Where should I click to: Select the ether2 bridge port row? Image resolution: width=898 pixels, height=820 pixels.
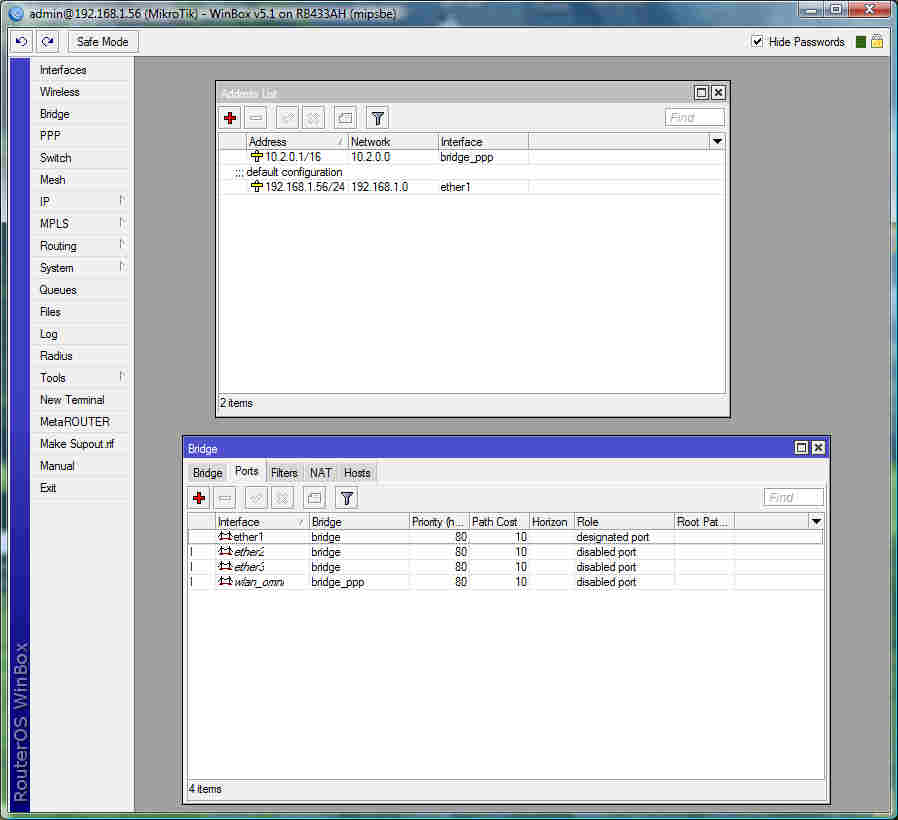pyautogui.click(x=506, y=552)
